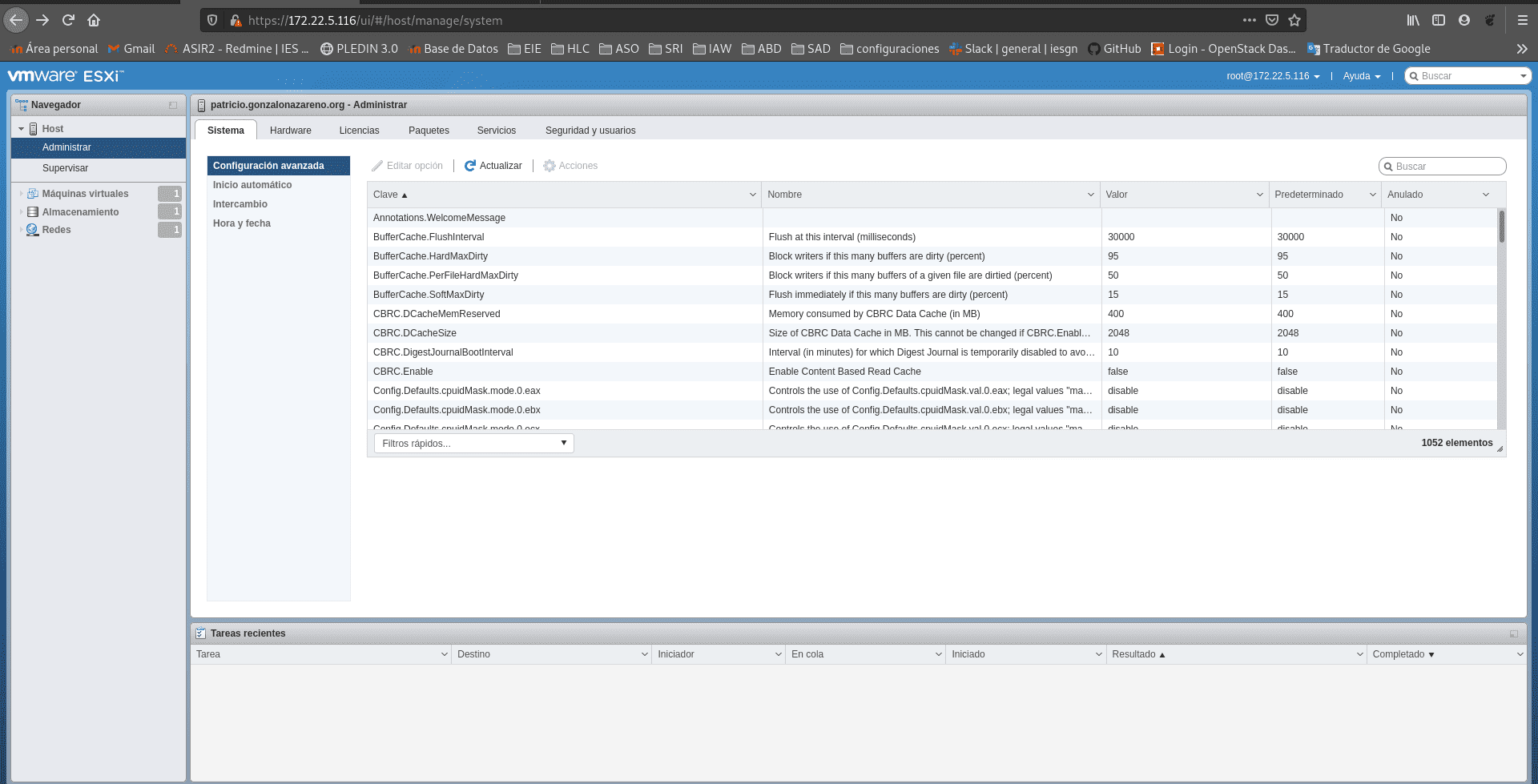This screenshot has width=1538, height=784.
Task: Open Hora y fecha settings
Action: point(241,223)
